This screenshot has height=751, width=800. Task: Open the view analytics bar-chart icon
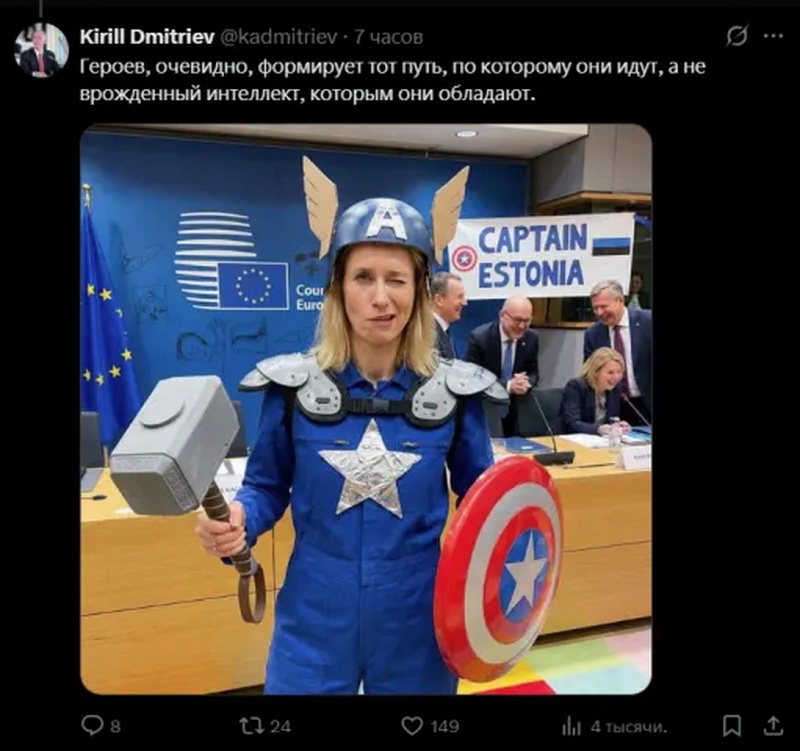point(572,725)
